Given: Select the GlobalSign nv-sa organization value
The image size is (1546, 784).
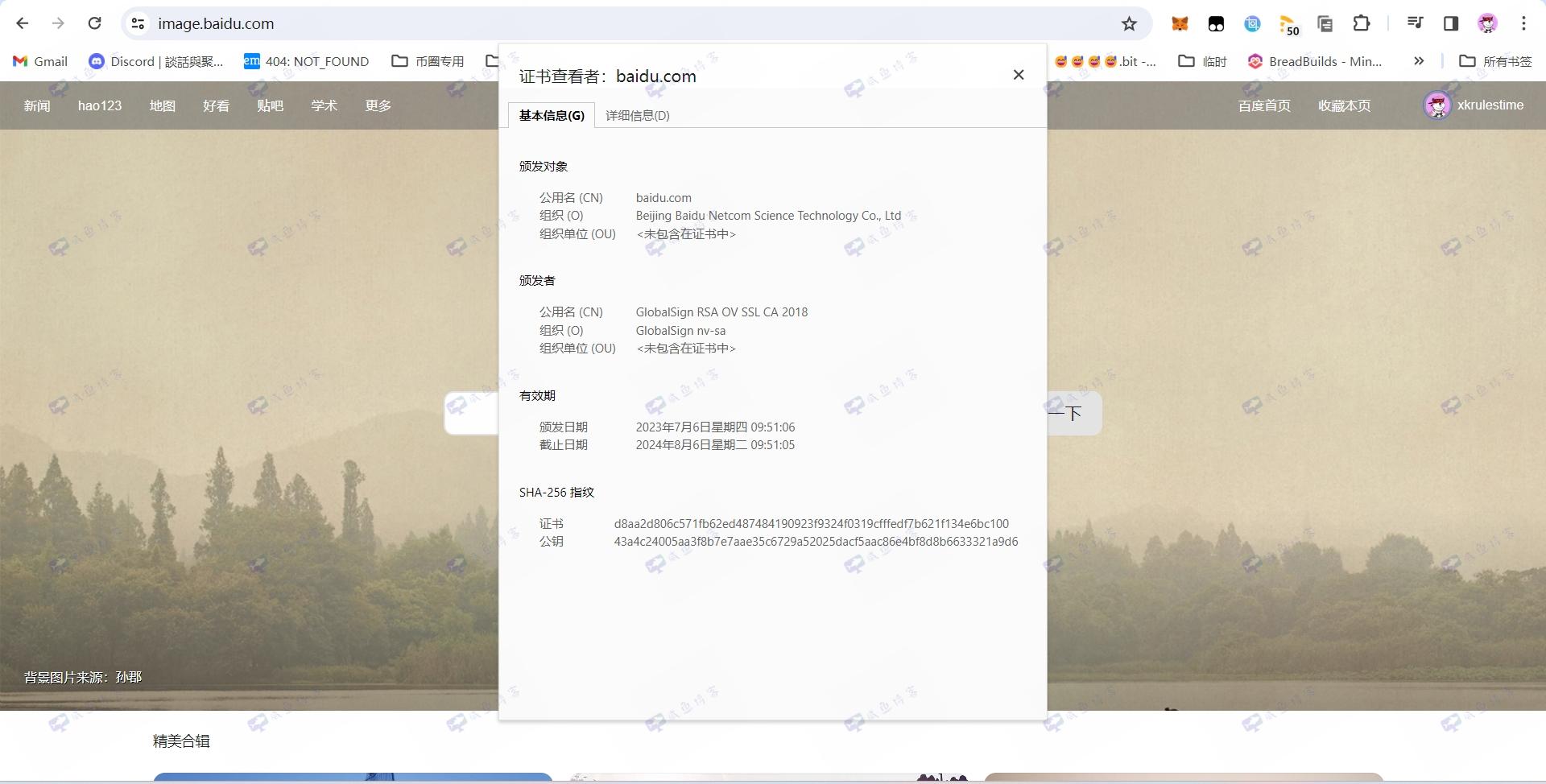Looking at the screenshot, I should tap(680, 330).
